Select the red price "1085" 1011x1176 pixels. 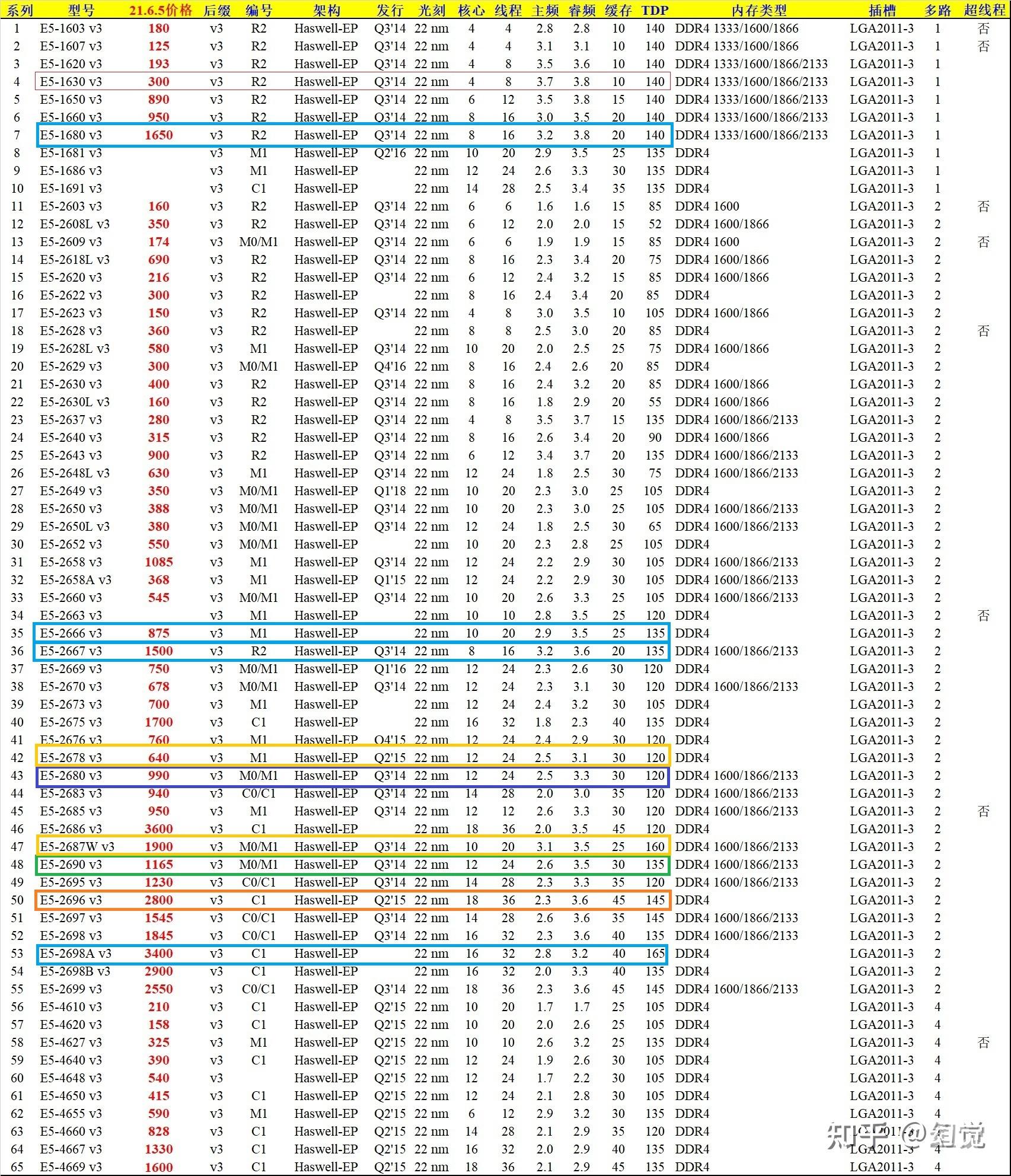tap(159, 562)
